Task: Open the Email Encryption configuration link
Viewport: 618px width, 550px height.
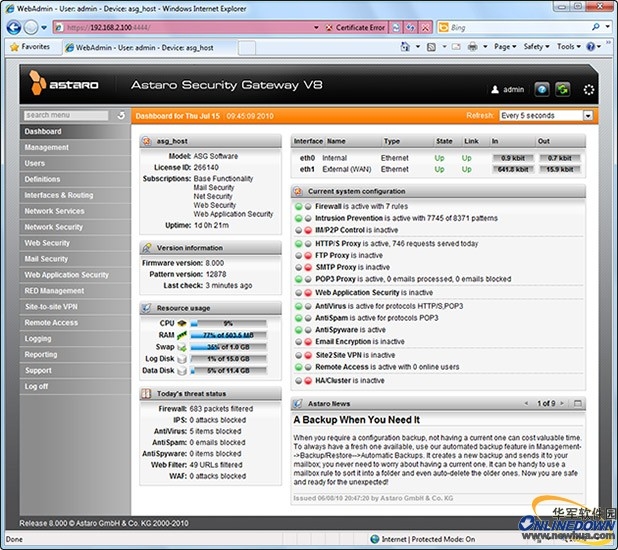Action: click(343, 342)
